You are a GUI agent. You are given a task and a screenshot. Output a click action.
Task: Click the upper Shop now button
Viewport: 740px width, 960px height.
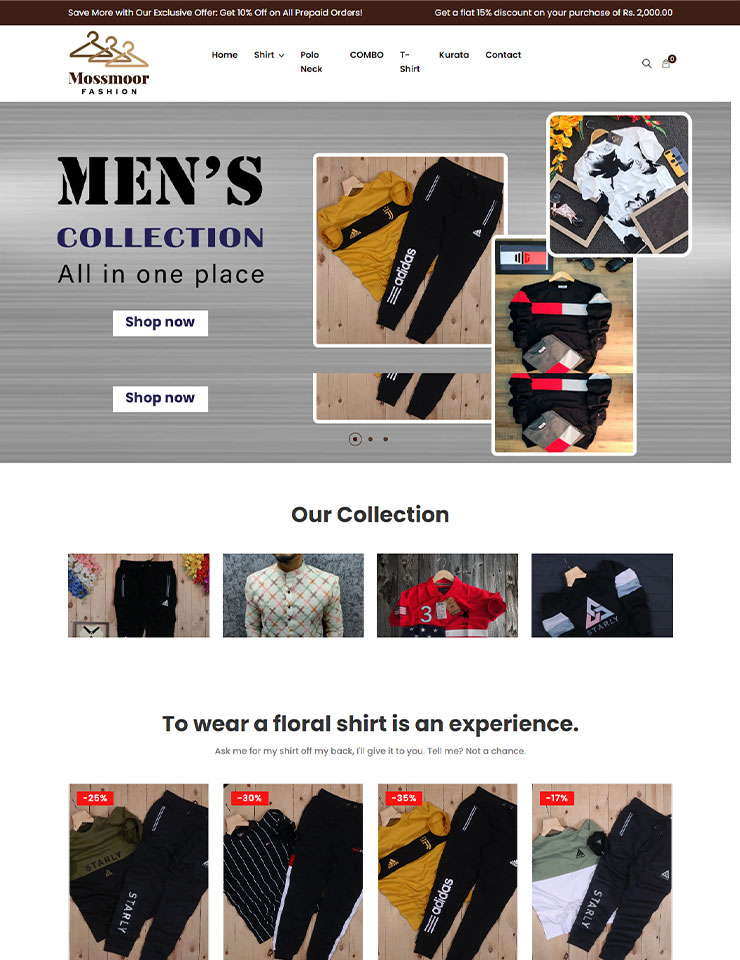pos(160,323)
